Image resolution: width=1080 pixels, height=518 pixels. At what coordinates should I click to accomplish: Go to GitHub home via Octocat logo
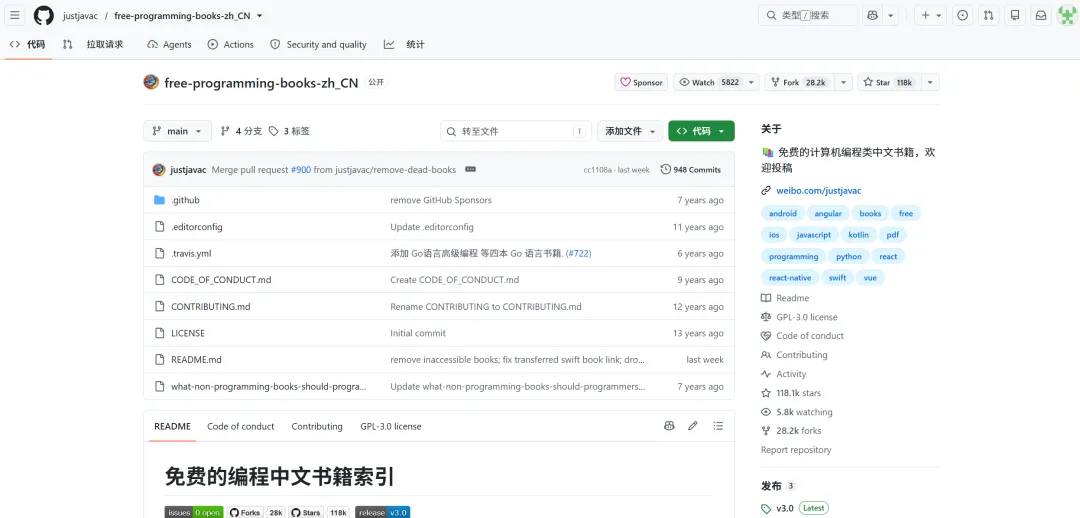pos(43,15)
